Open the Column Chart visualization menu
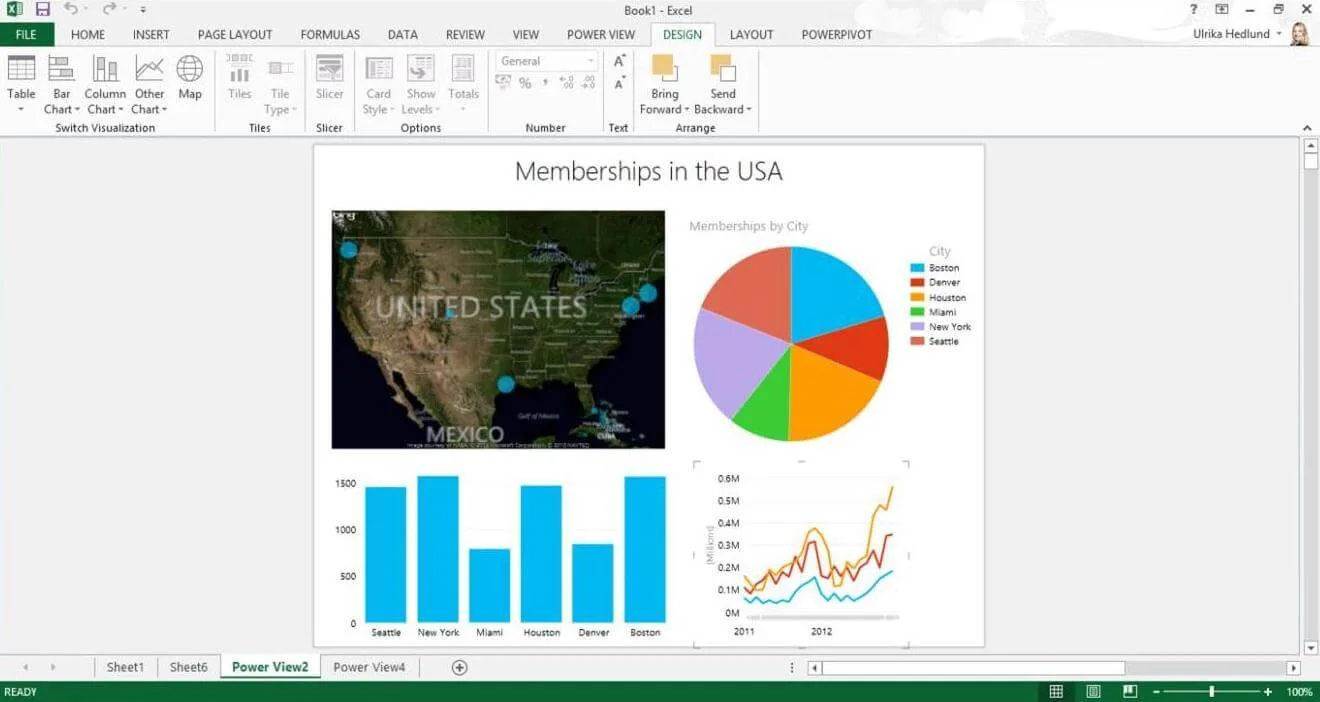The height and width of the screenshot is (702, 1320). (x=105, y=84)
